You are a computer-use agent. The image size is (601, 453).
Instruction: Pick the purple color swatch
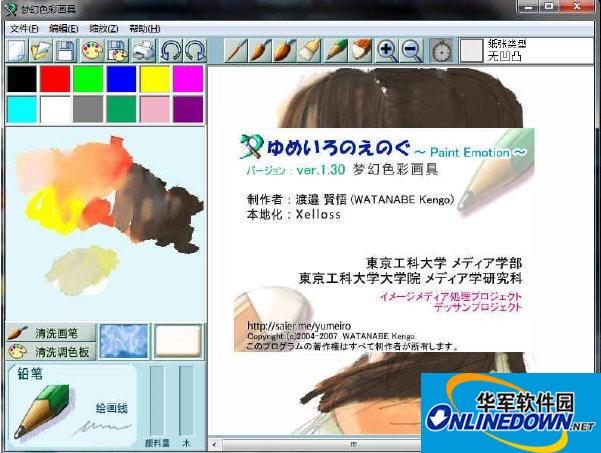click(188, 109)
